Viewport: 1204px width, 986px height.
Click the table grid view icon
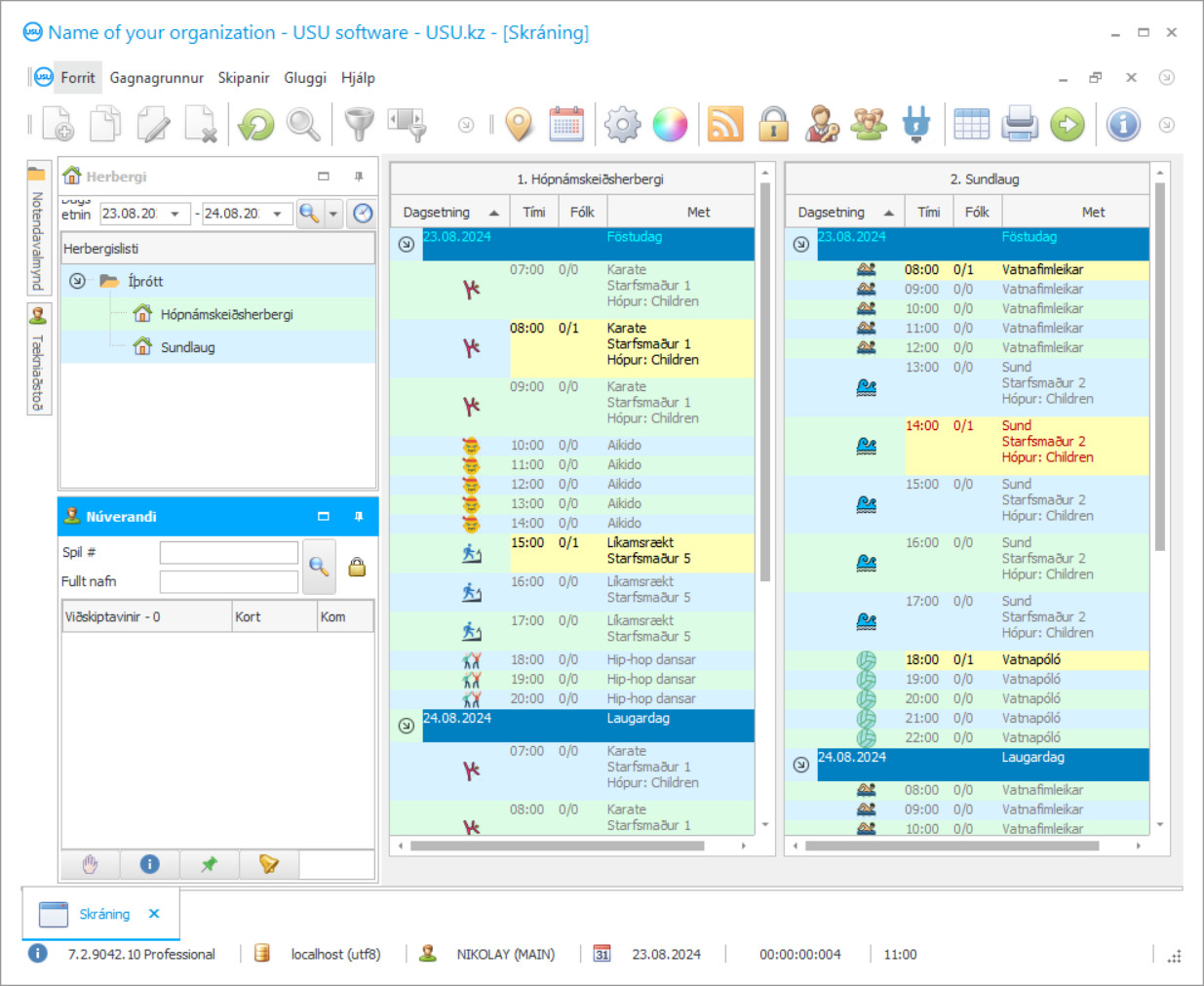971,125
